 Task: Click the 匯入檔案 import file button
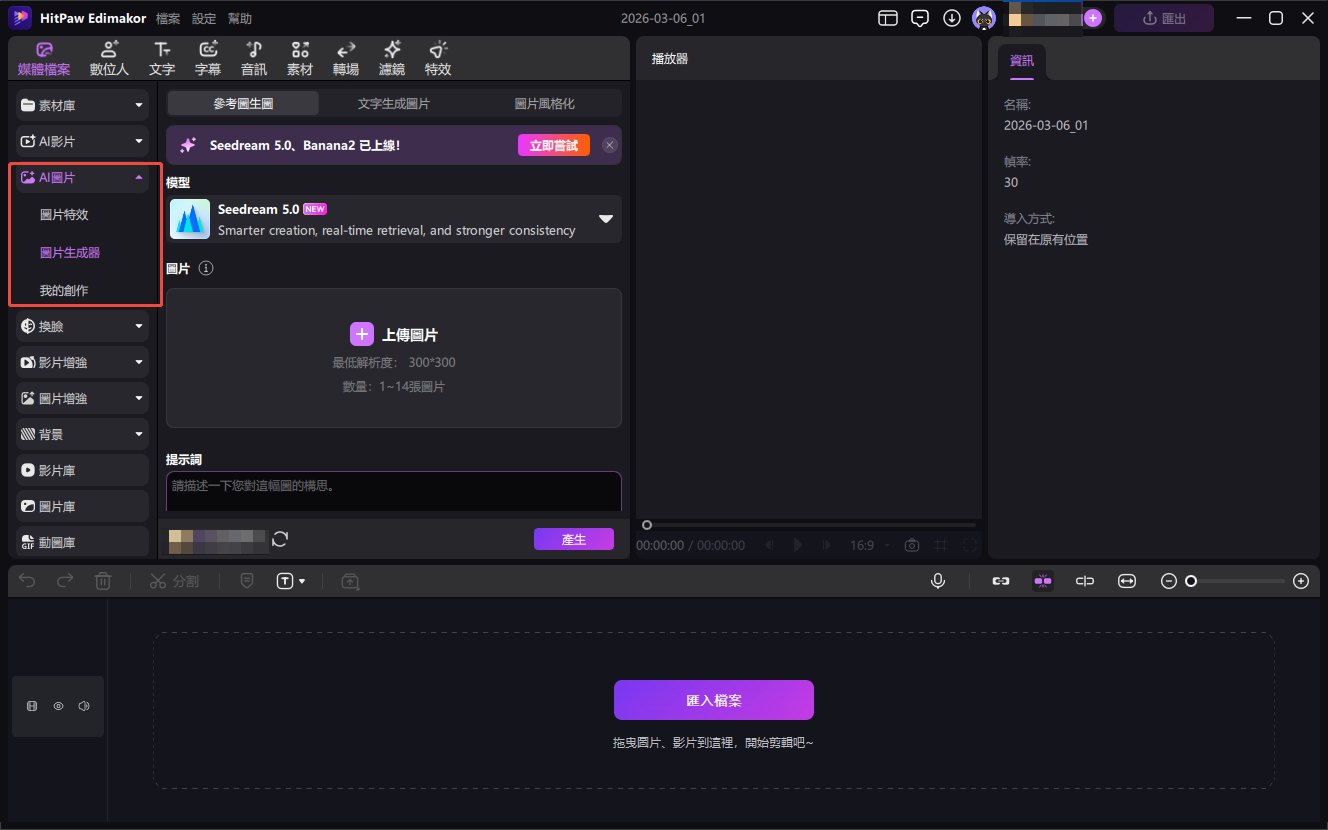click(713, 700)
